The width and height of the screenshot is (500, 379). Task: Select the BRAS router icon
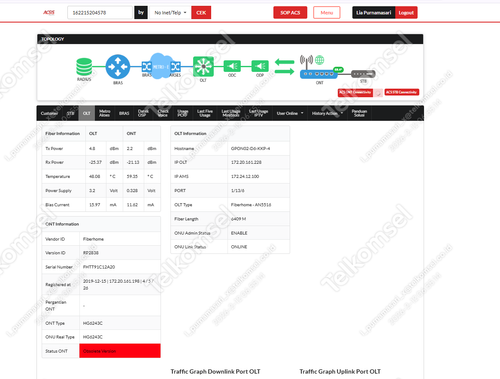(x=118, y=67)
